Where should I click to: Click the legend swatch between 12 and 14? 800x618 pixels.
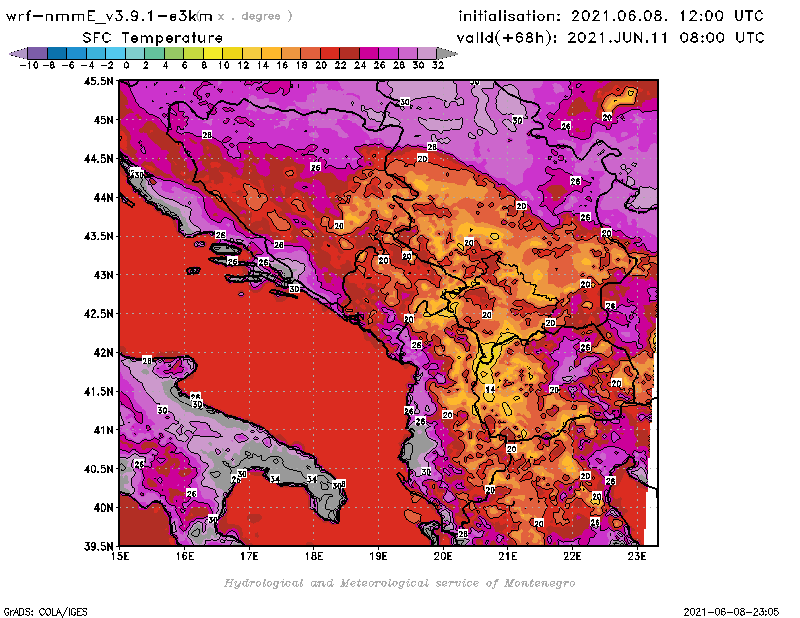(x=252, y=53)
